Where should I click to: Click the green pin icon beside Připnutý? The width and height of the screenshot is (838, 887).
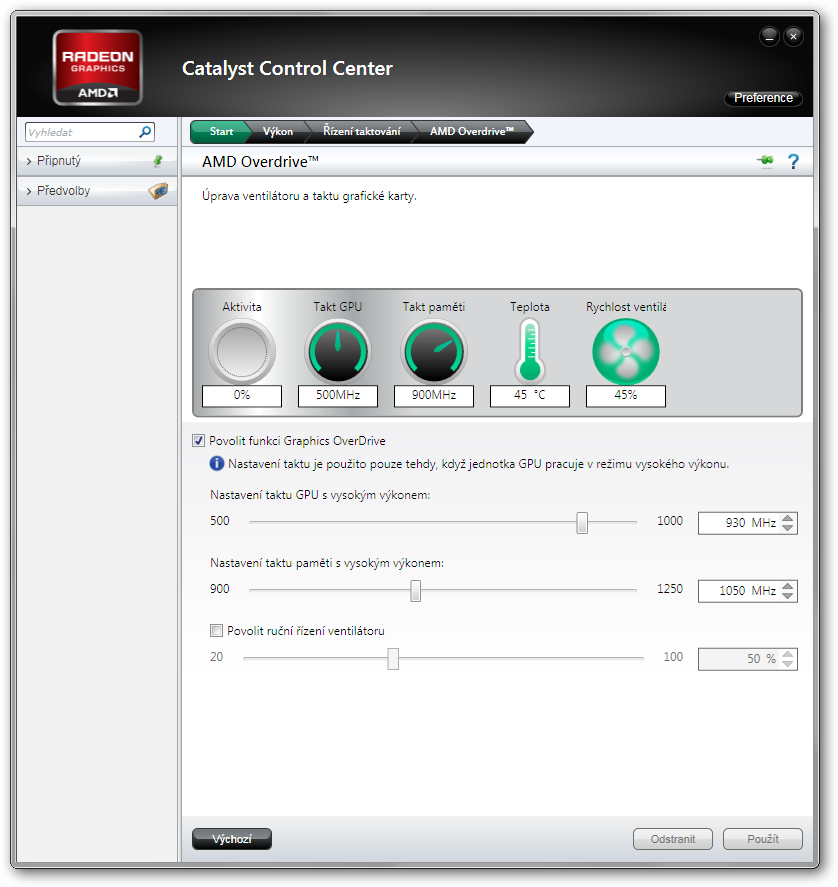tap(158, 161)
